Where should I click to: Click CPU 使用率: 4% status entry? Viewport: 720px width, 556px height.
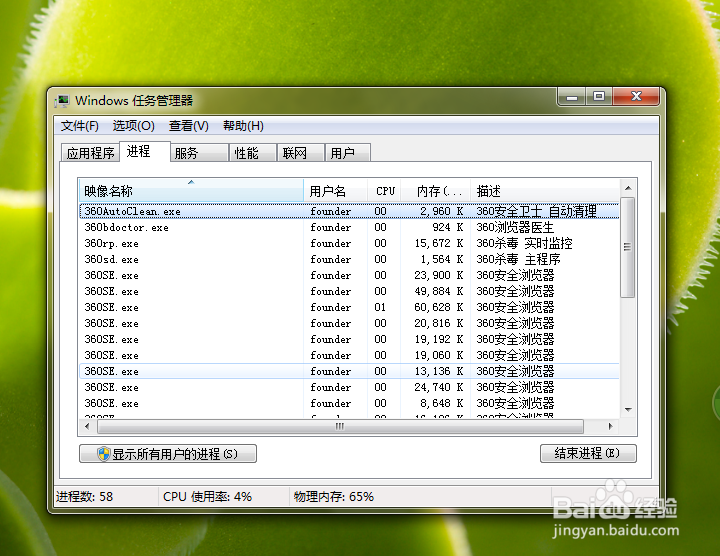pos(208,497)
